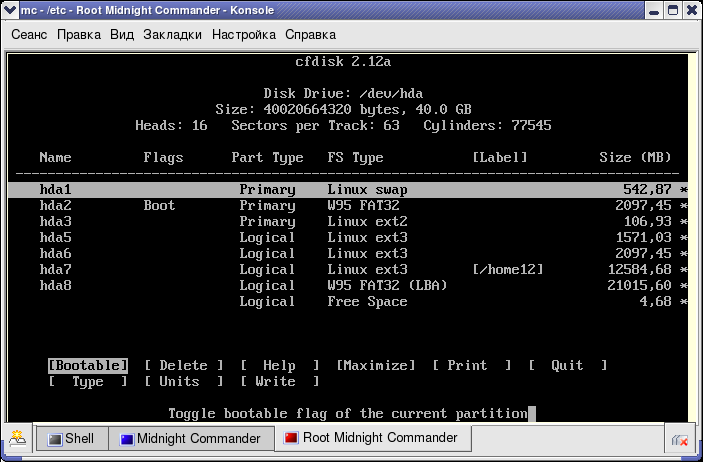Image resolution: width=703 pixels, height=462 pixels.
Task: Click the close session icon at bottom right
Action: click(680, 440)
